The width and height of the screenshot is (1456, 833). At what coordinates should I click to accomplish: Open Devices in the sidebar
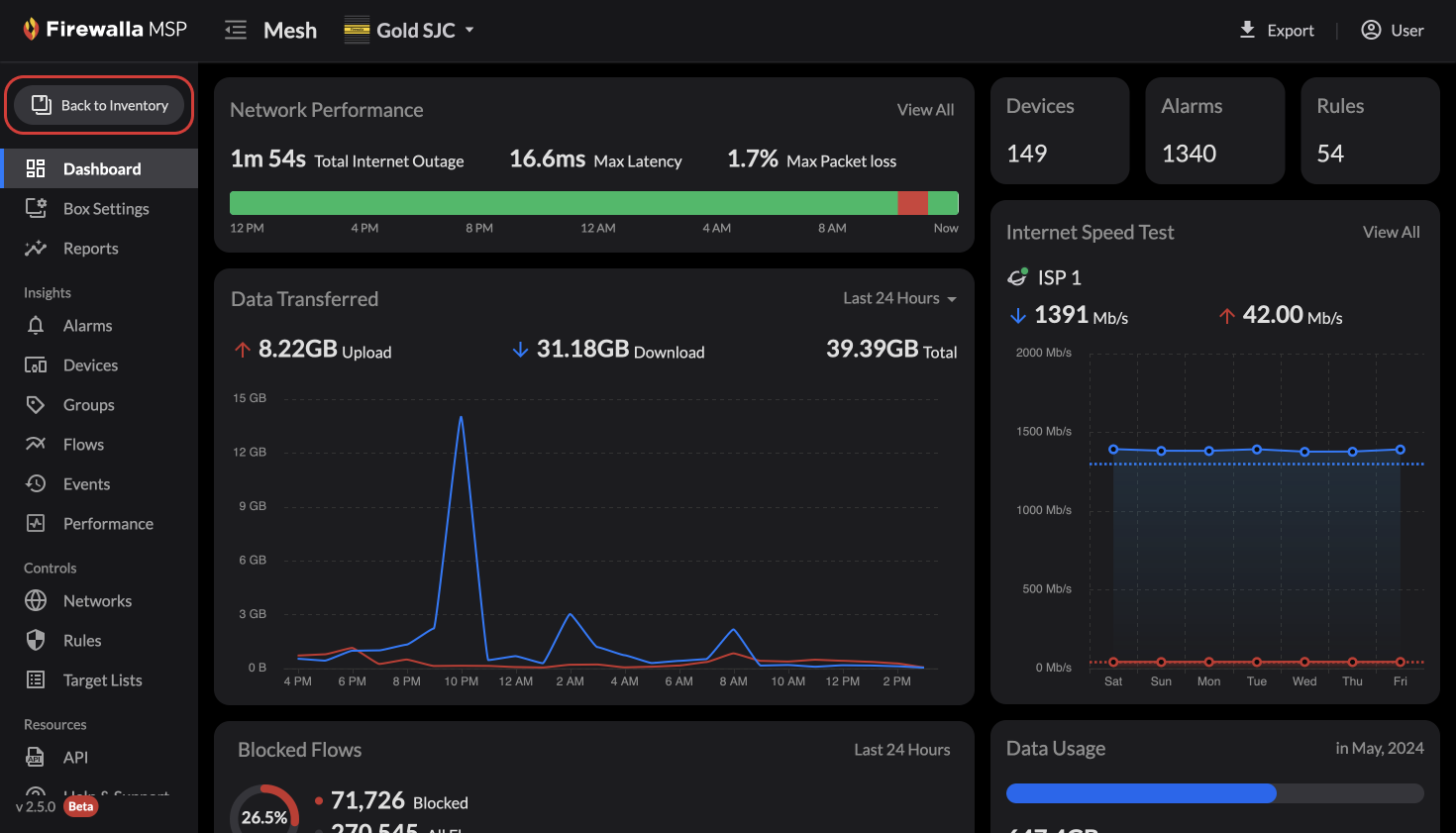pyautogui.click(x=99, y=364)
